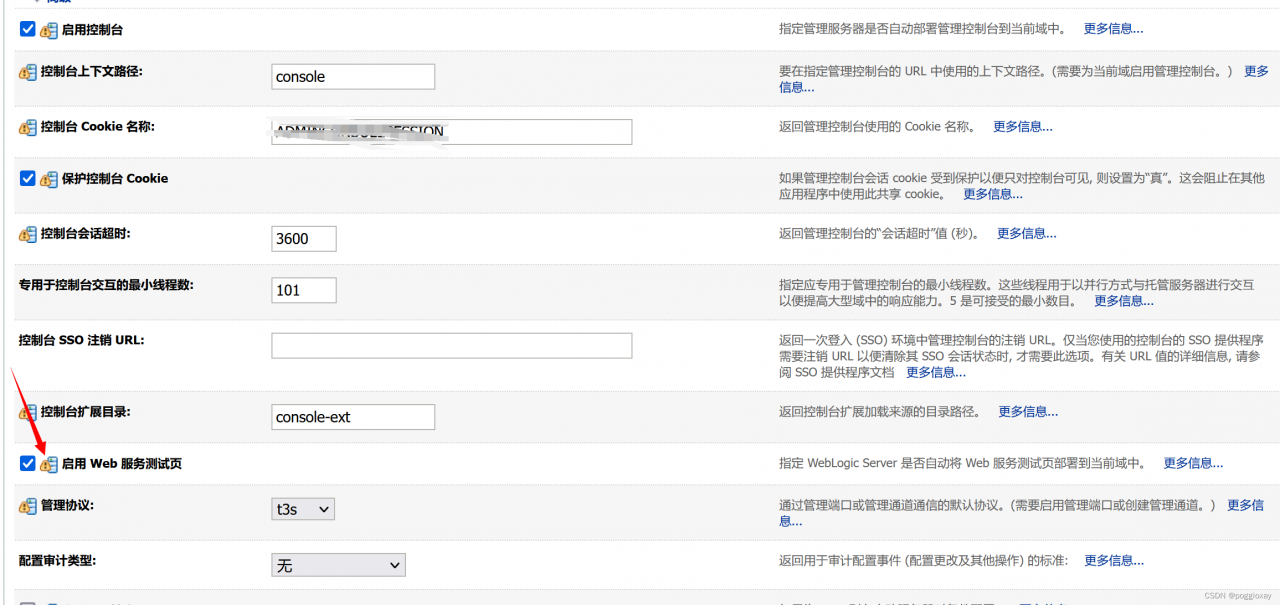
Task: Open 更多信息 link for 启用控制台 description
Action: 1113,29
